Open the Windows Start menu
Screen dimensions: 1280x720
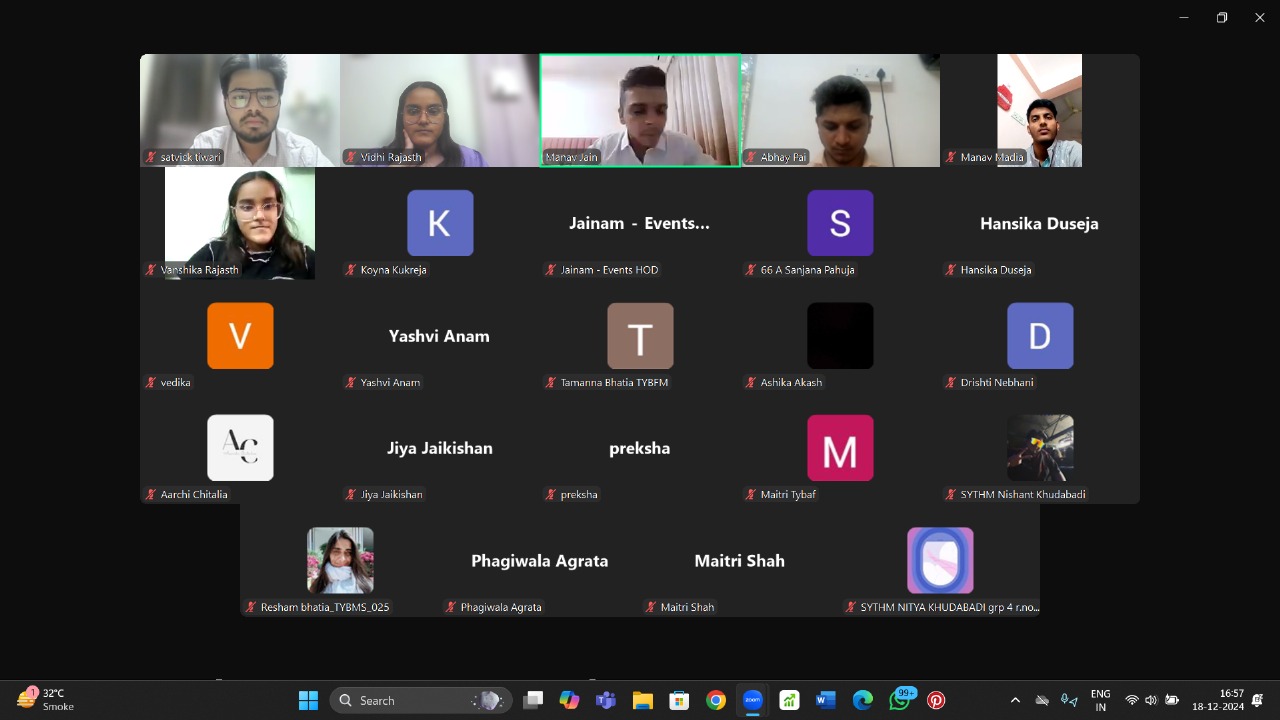[x=308, y=700]
